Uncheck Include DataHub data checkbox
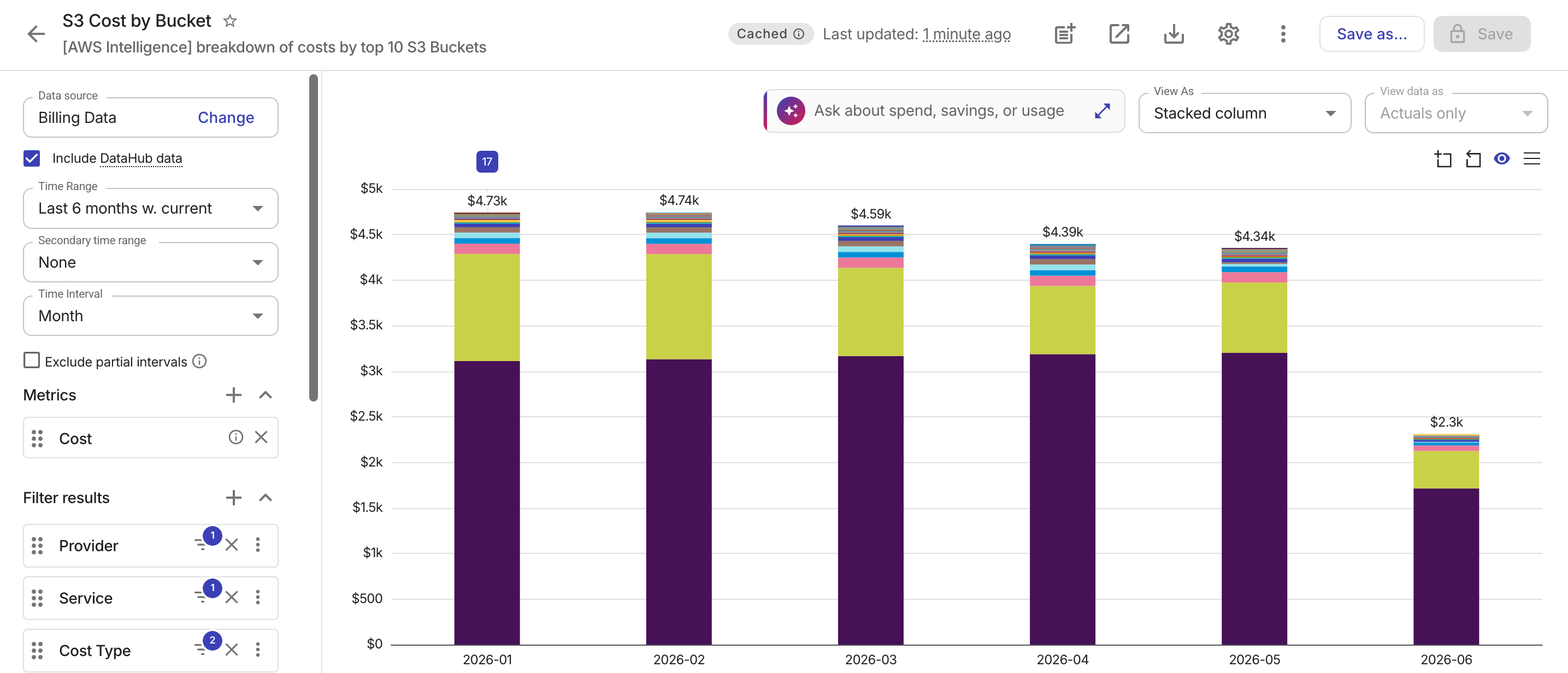The height and width of the screenshot is (673, 1568). click(x=32, y=158)
